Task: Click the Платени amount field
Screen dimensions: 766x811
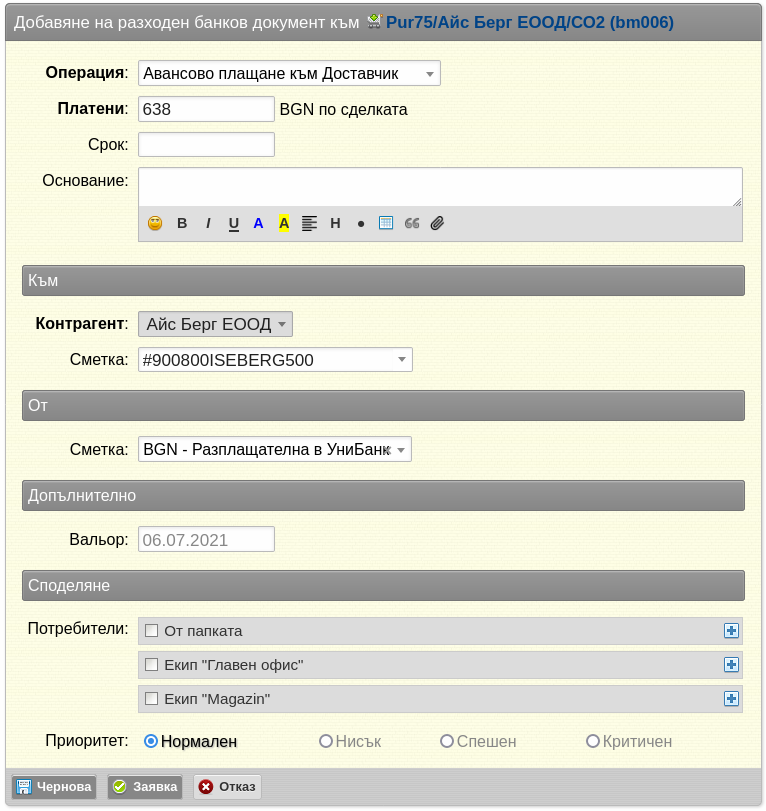Action: [x=206, y=109]
